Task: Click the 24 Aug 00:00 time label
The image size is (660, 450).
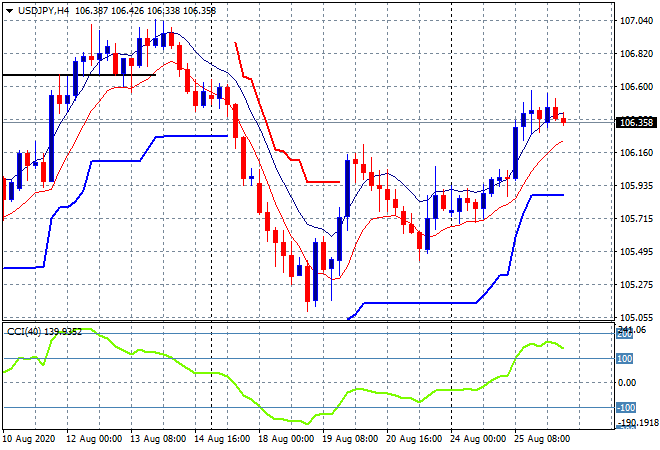Action: tap(478, 439)
